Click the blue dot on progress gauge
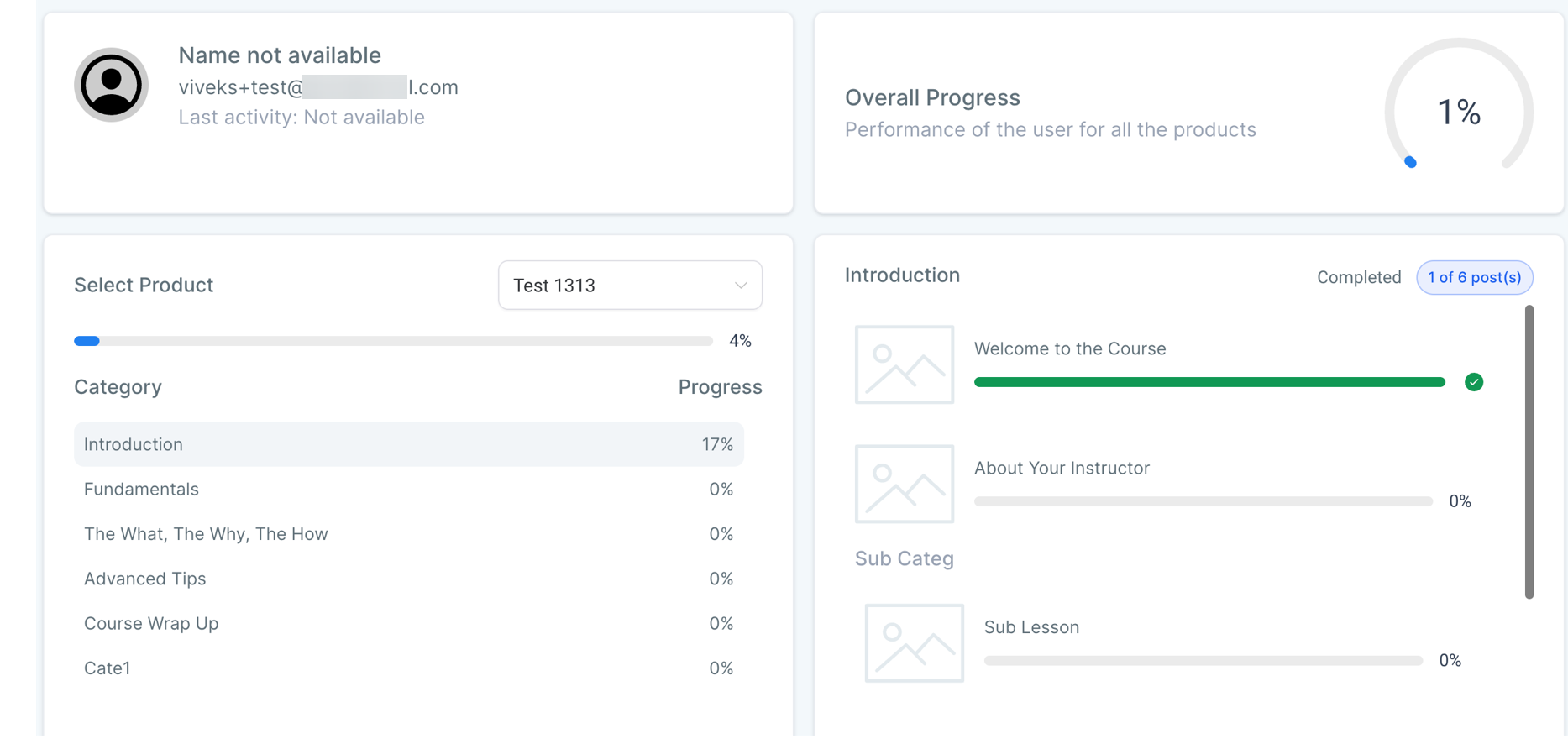This screenshot has height=744, width=1568. coord(1410,162)
